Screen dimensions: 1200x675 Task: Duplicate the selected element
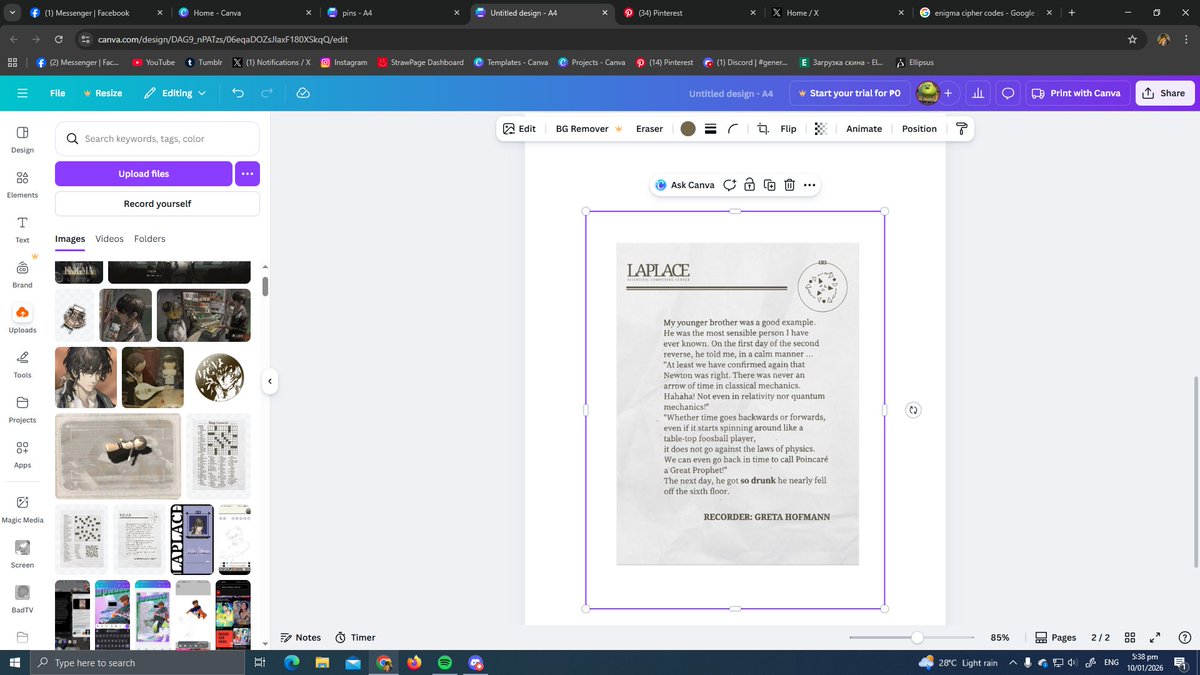(769, 185)
